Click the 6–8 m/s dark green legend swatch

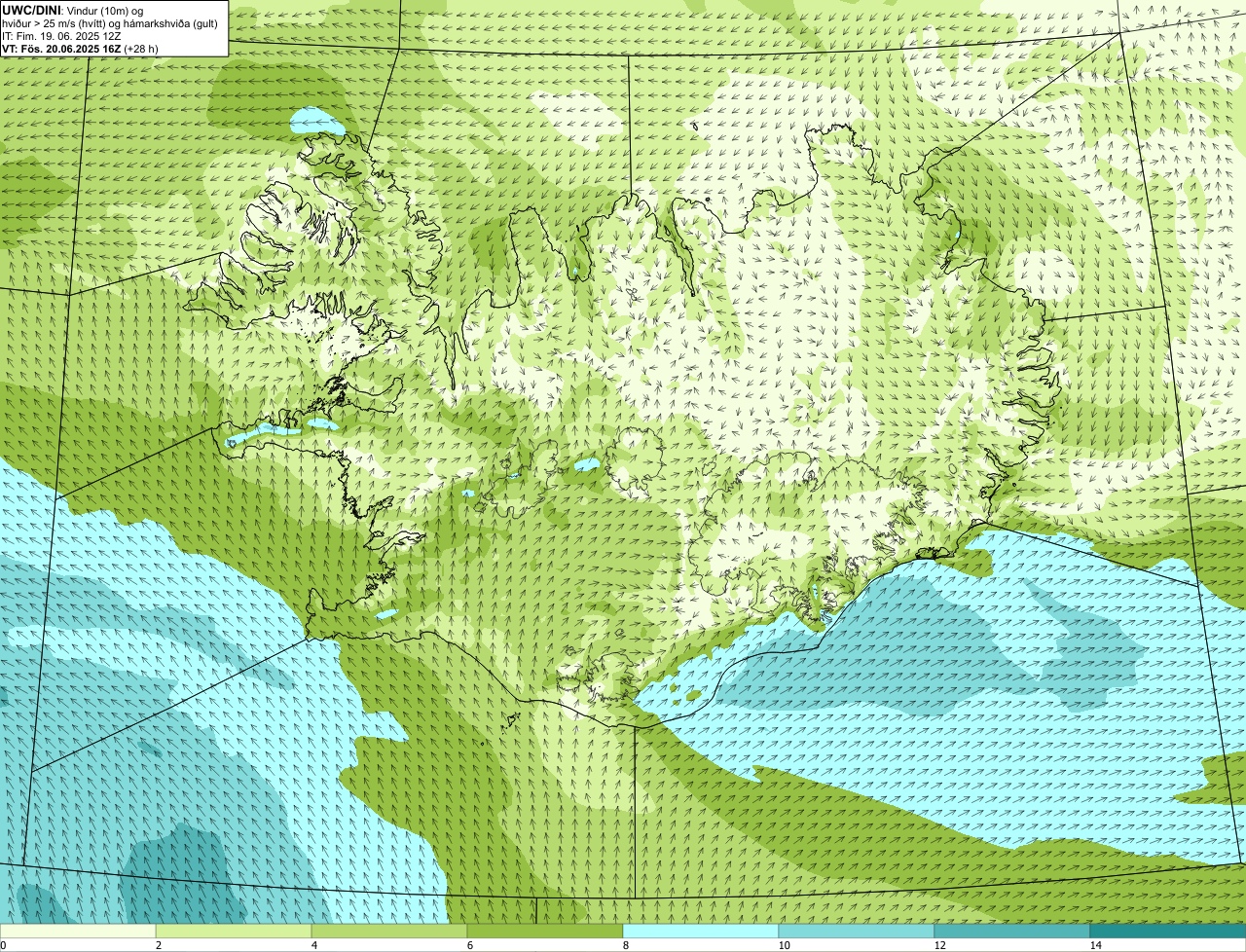tap(545, 931)
